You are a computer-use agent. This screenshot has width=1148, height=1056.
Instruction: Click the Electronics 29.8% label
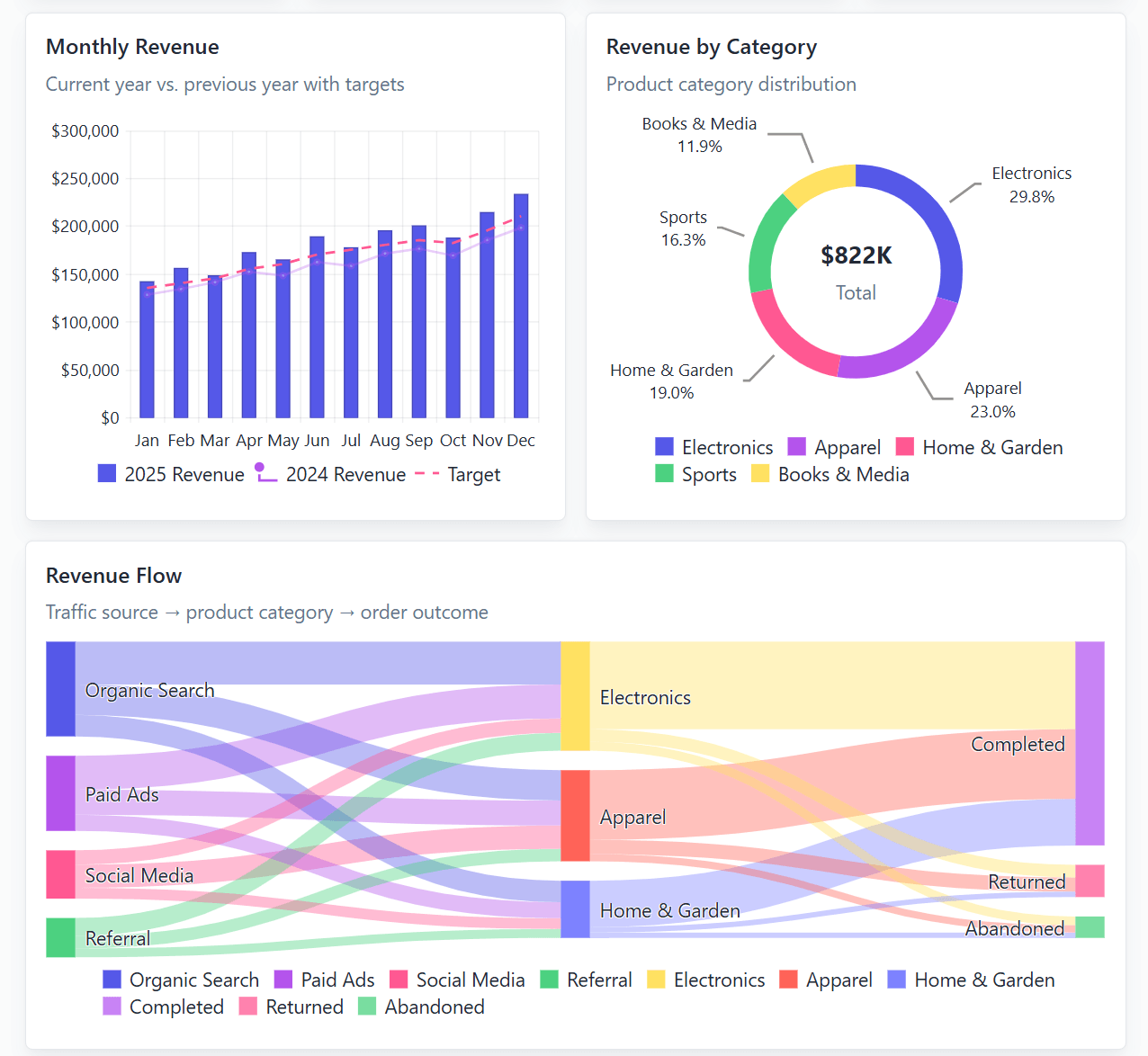tap(1031, 184)
